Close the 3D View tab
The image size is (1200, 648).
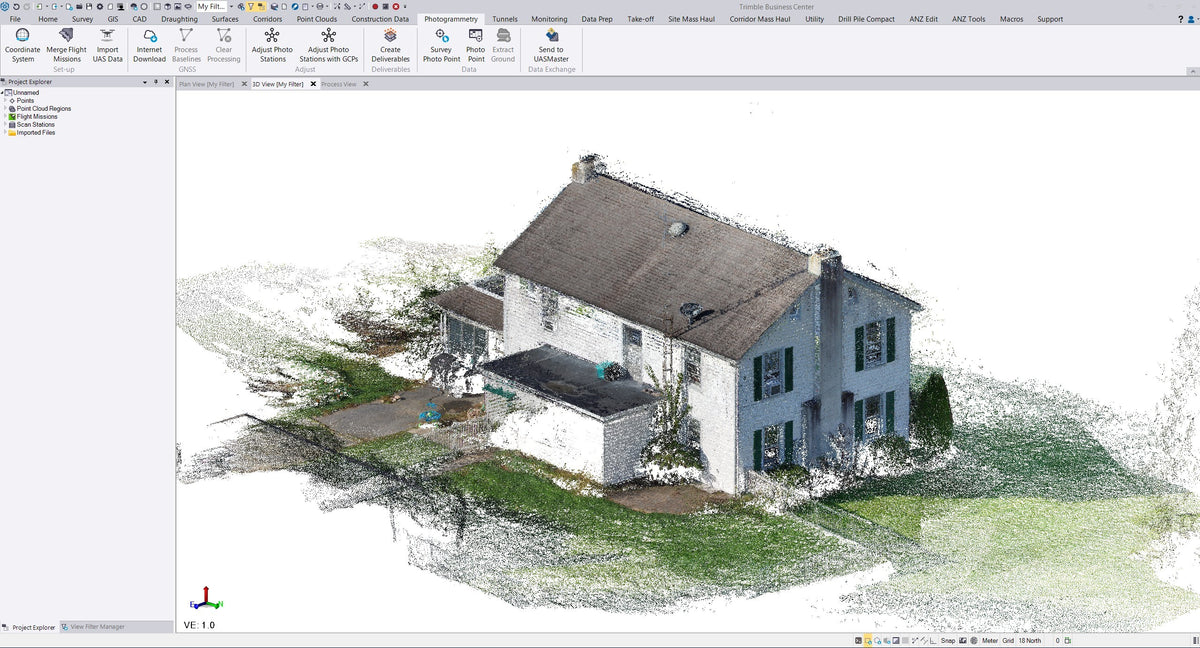313,84
